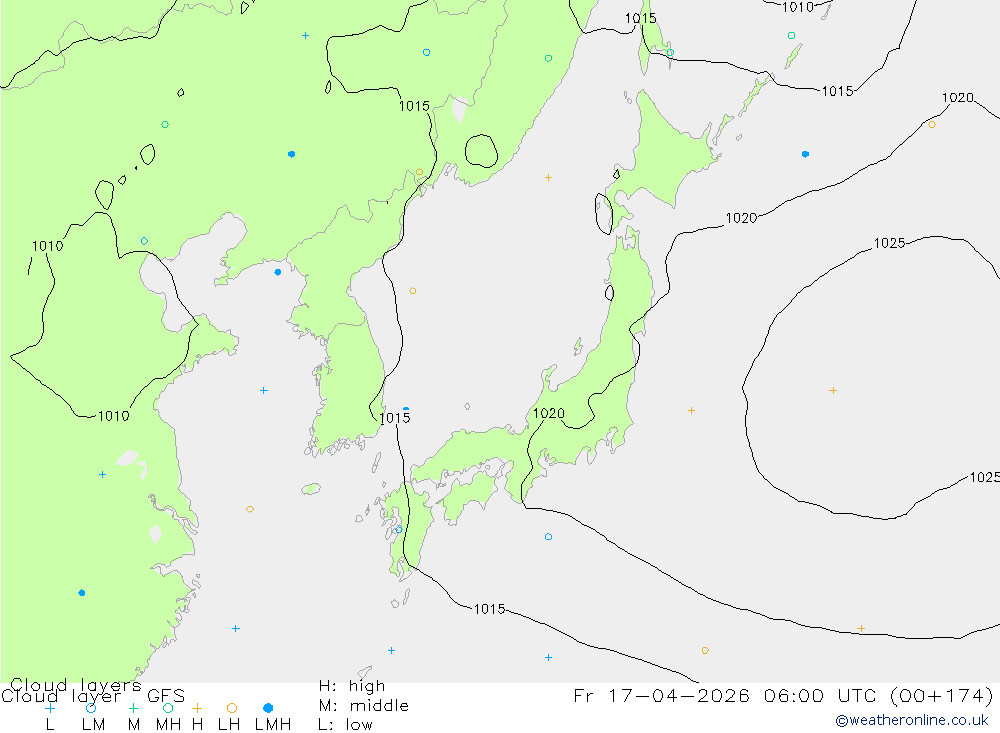Click the blue plus L legend symbol

[50, 708]
